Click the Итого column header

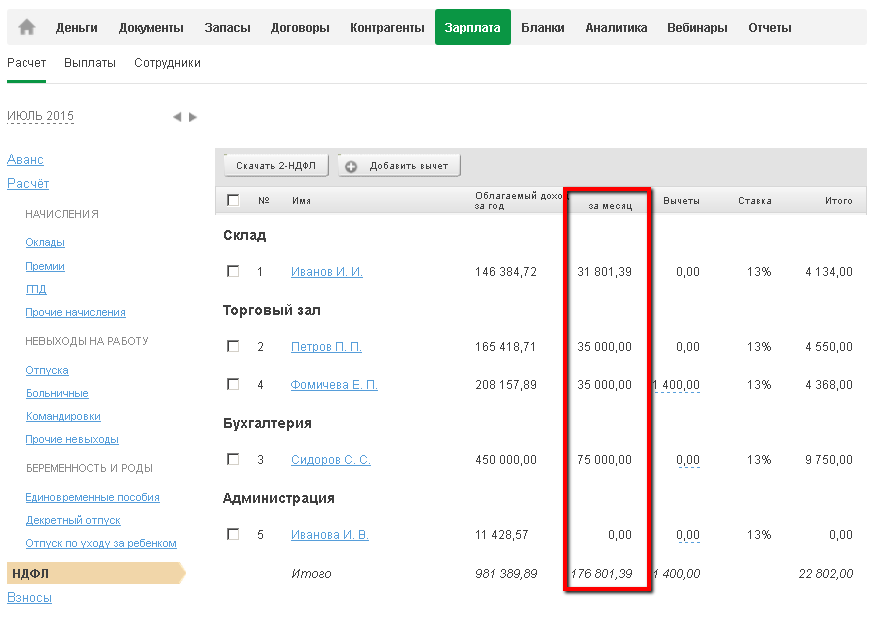pyautogui.click(x=839, y=201)
